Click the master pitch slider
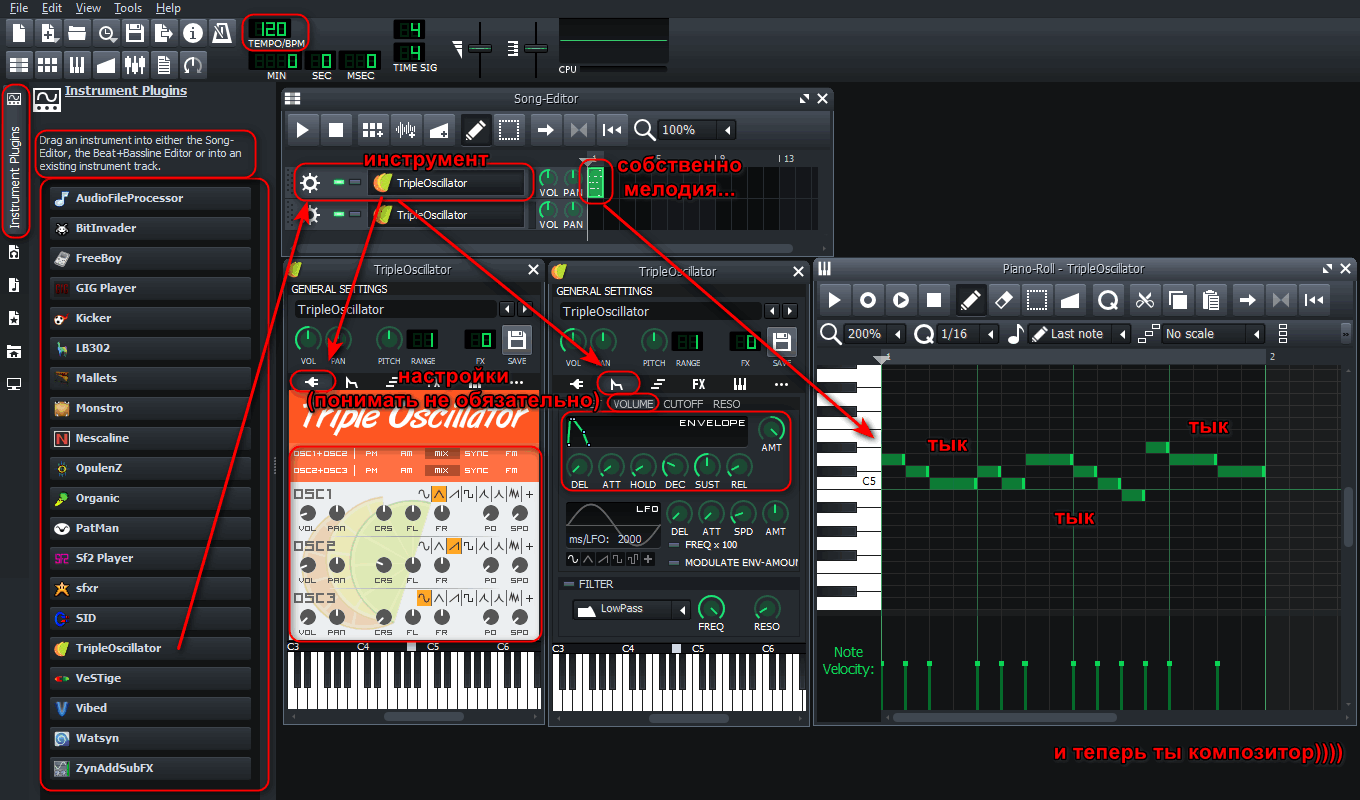 pyautogui.click(x=535, y=48)
